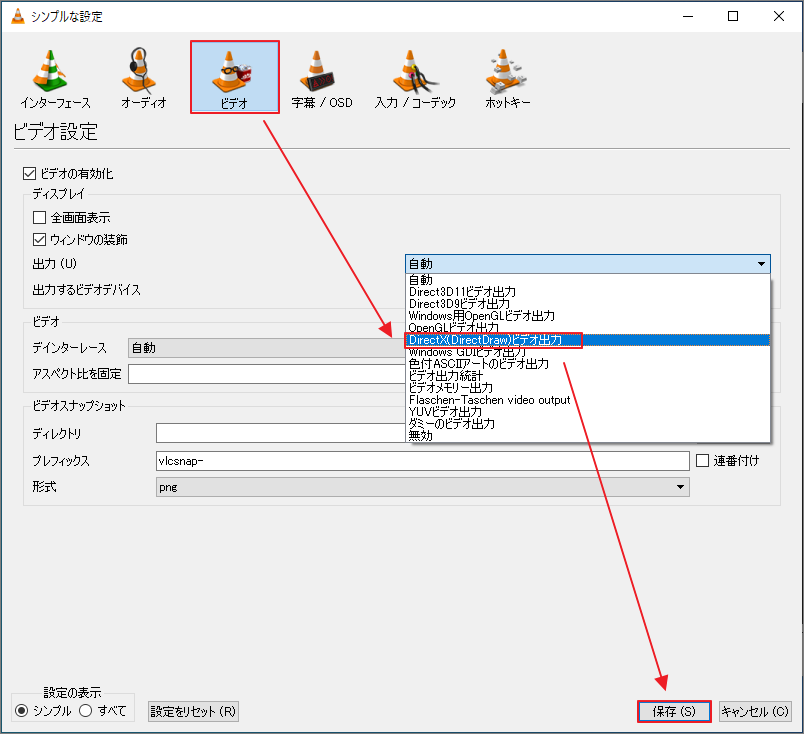804x734 pixels.
Task: Click the 設定をリセット (R) button
Action: [193, 711]
